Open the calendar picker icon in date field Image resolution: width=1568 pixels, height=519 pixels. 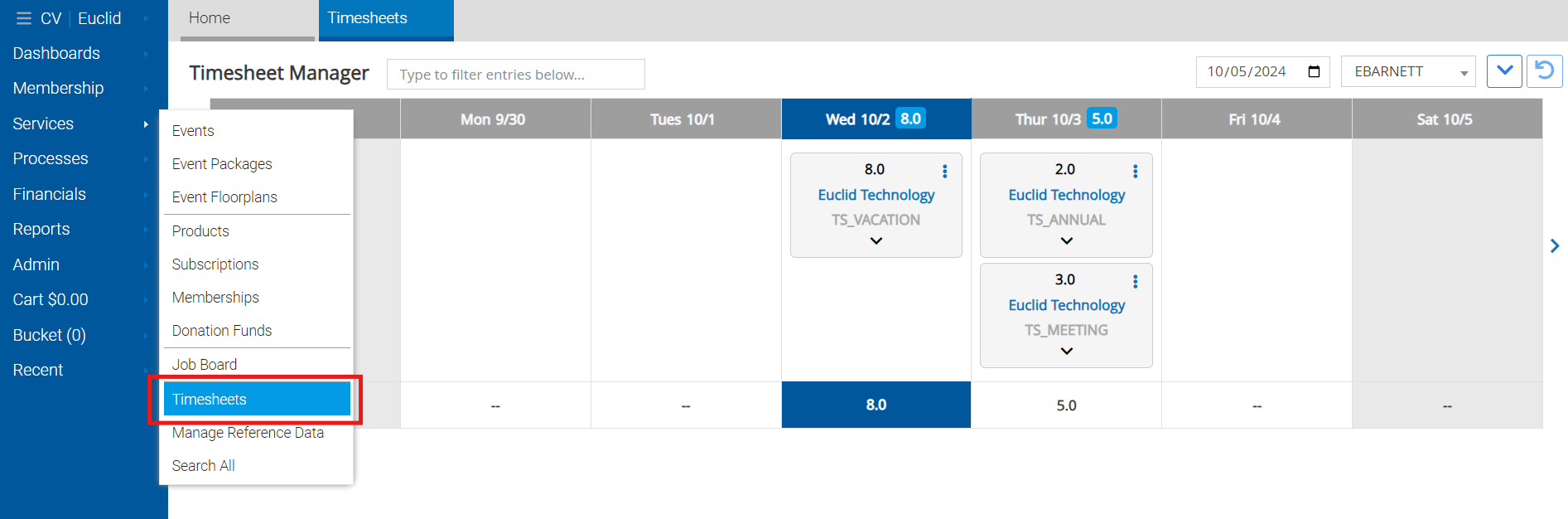1314,71
